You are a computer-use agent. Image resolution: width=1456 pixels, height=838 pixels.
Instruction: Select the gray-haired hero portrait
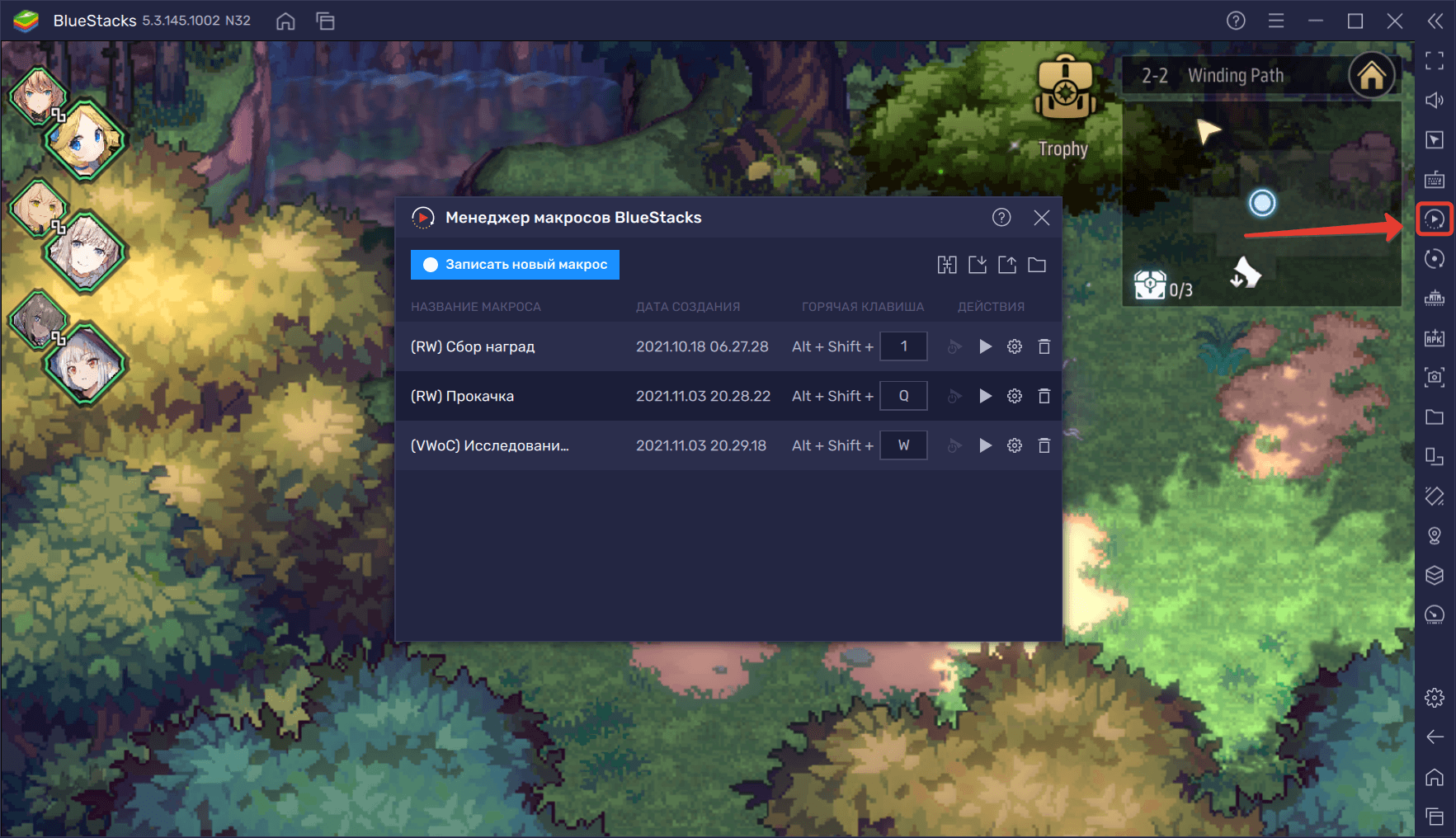(84, 252)
